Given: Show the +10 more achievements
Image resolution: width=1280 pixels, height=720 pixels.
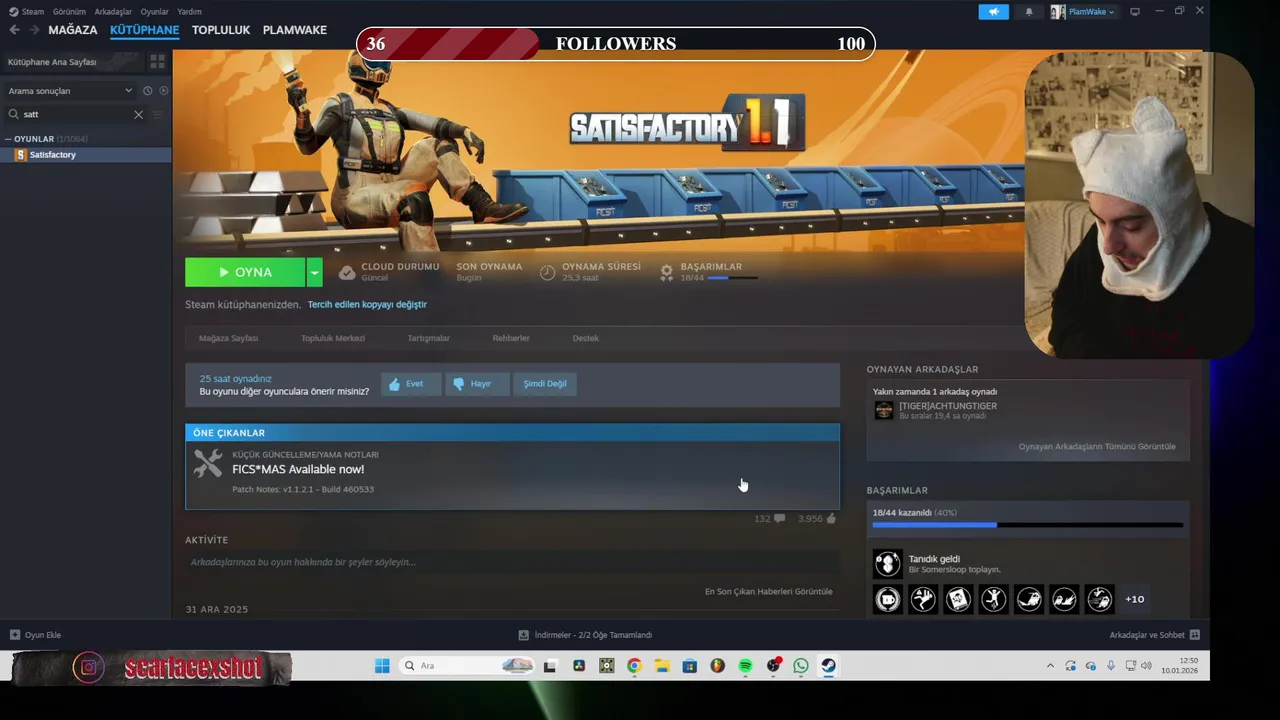Looking at the screenshot, I should pyautogui.click(x=1134, y=599).
